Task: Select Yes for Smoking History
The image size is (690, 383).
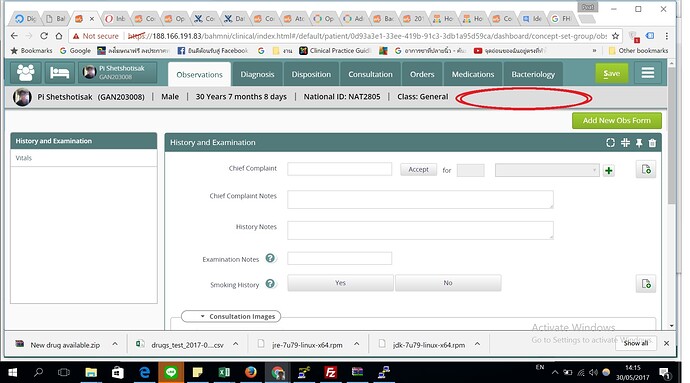Action: (x=340, y=283)
